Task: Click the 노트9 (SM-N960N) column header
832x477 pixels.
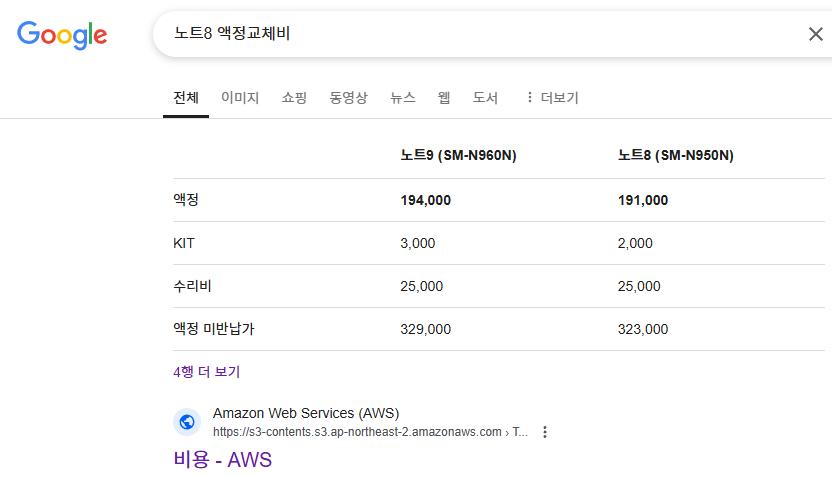Action: [458, 155]
